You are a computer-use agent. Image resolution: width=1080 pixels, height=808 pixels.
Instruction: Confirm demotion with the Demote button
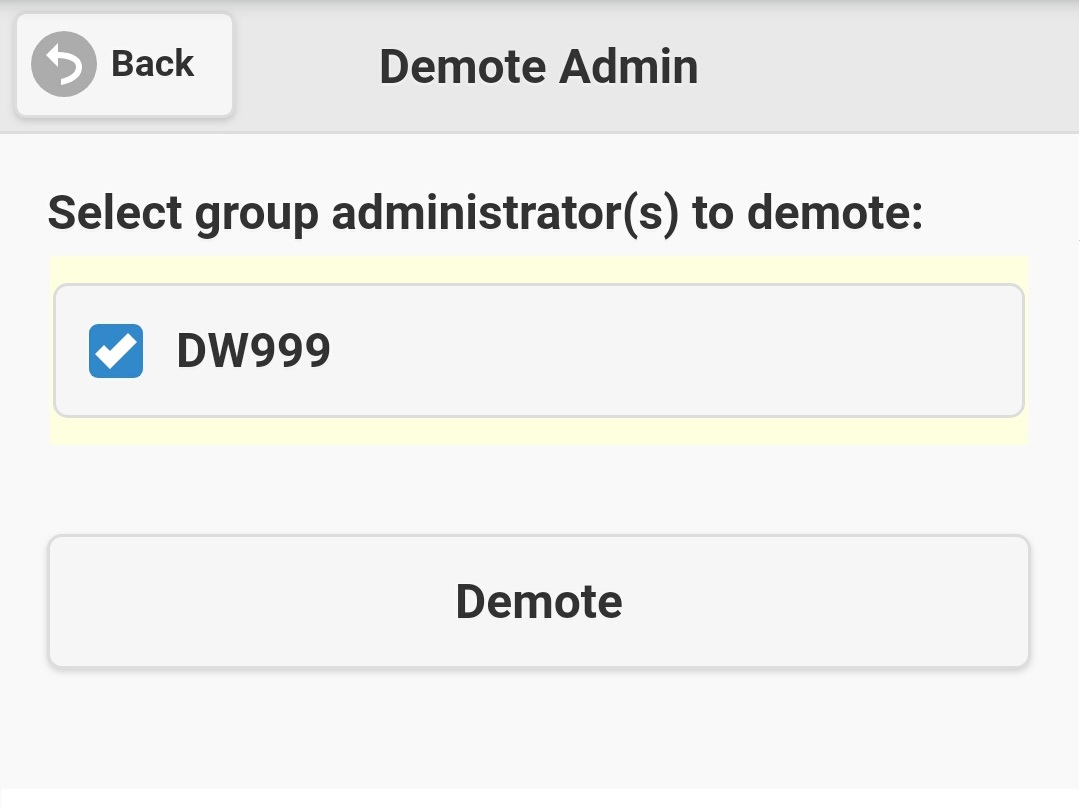tap(539, 601)
